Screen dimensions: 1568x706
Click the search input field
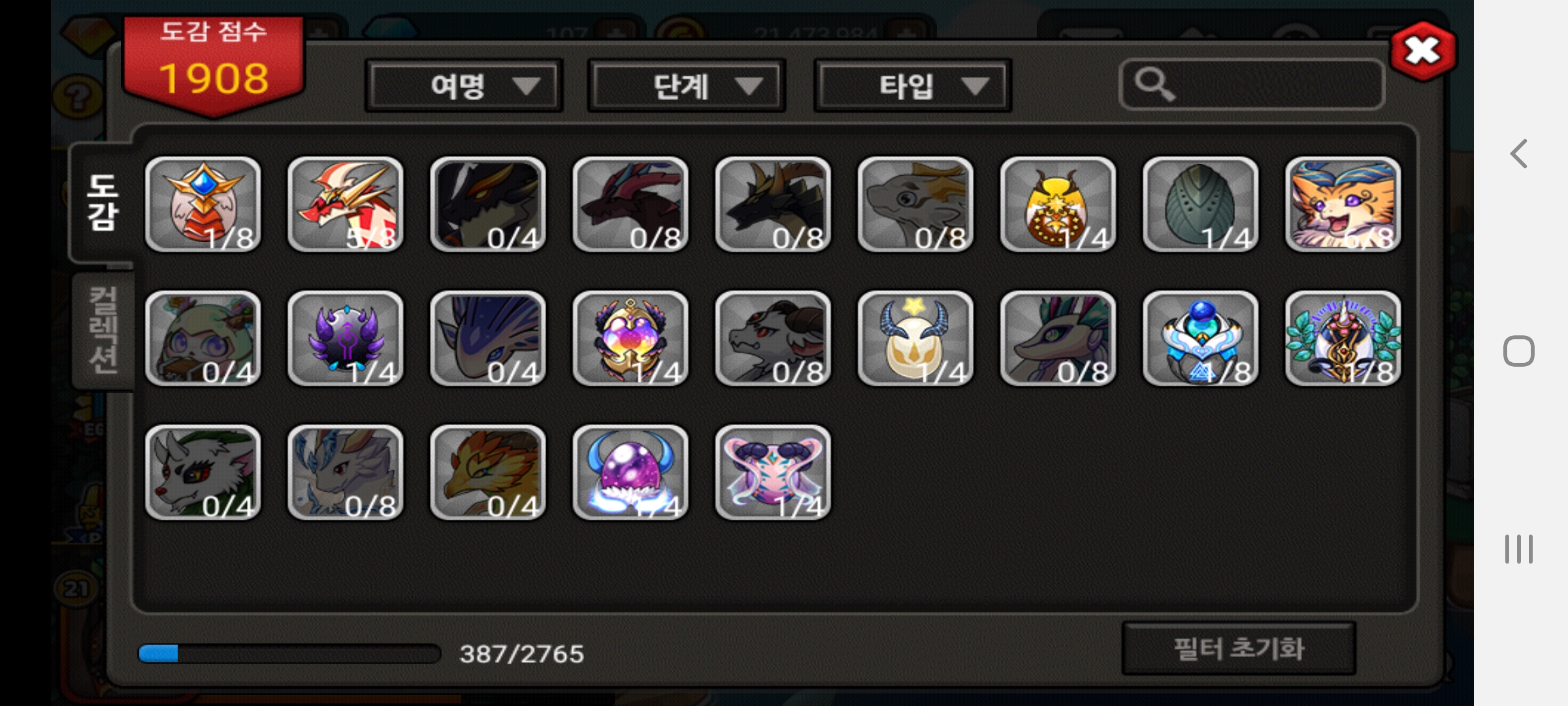click(1252, 85)
